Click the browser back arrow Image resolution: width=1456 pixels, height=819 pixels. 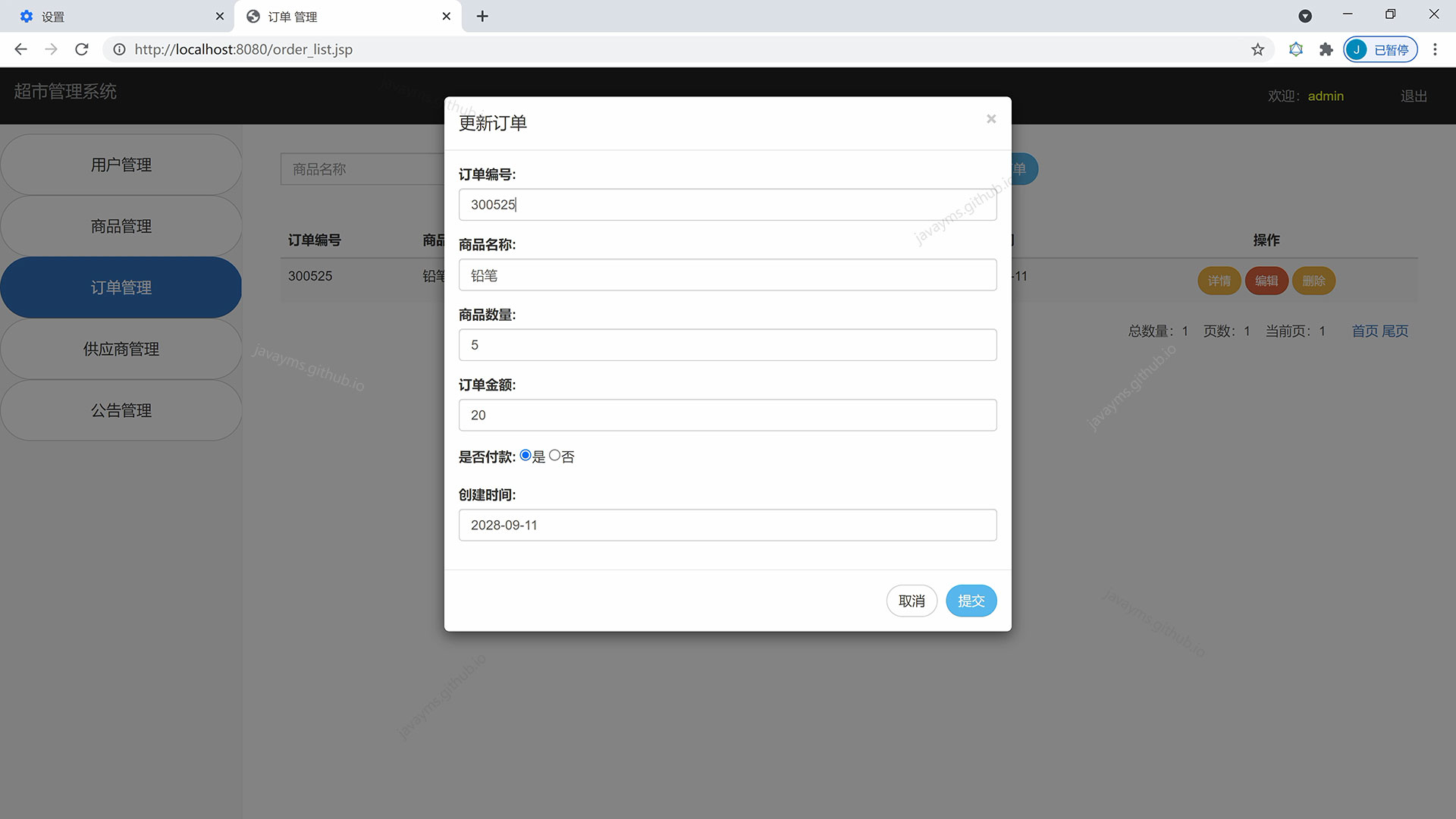[x=20, y=49]
